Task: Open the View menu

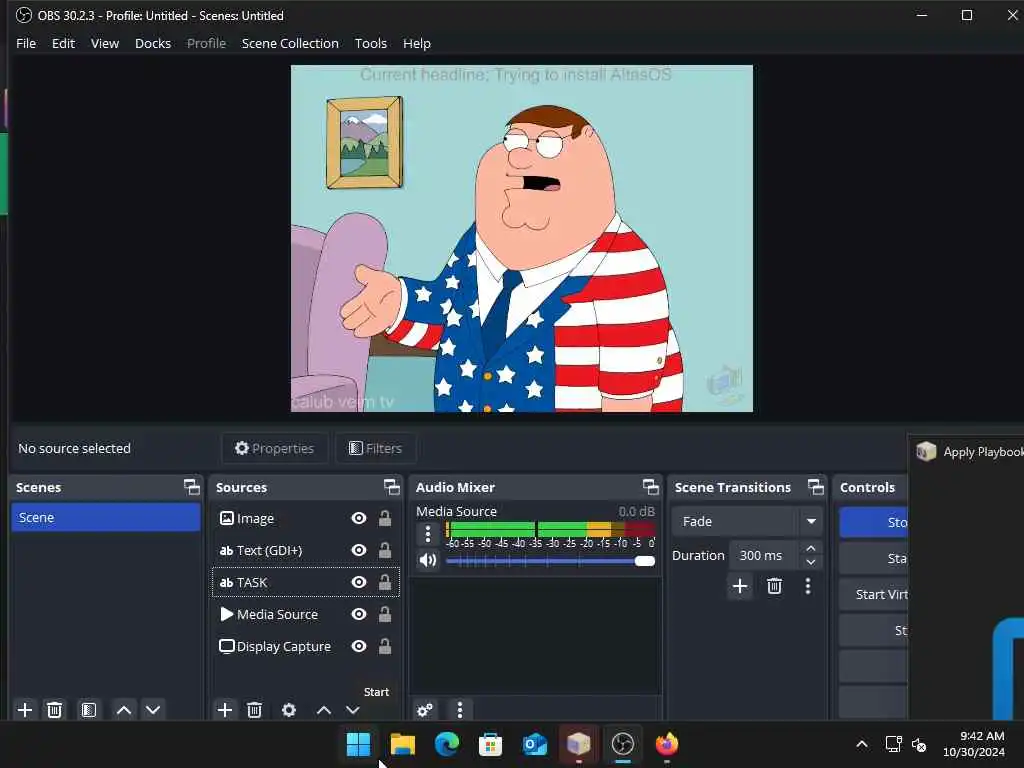Action: point(104,43)
